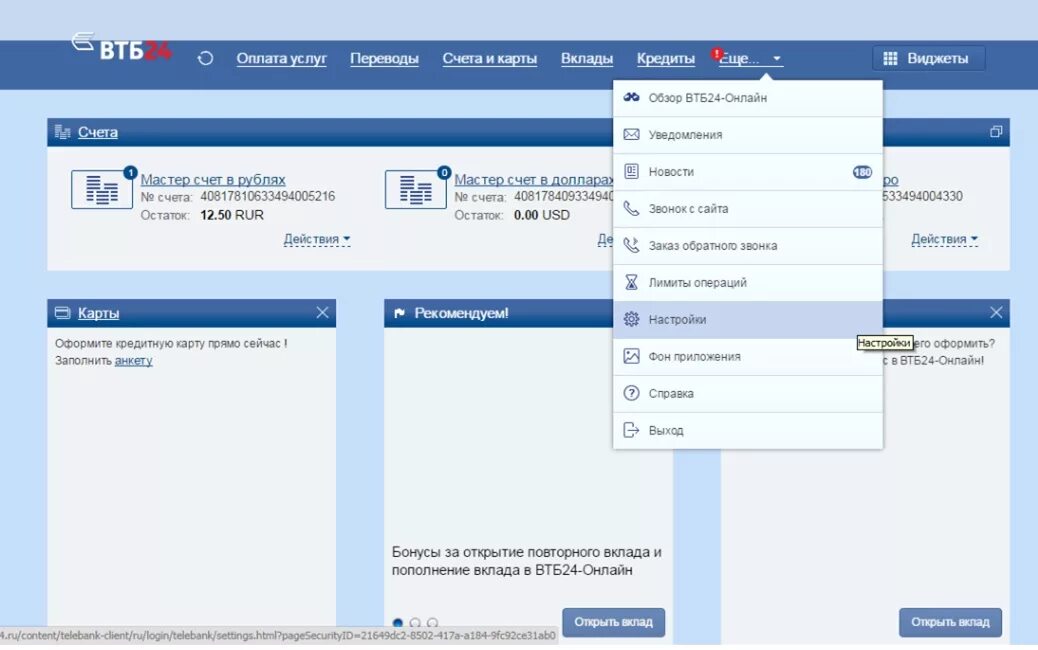Viewport: 1038px width, 650px height.
Task: Expand Действия dropdown for the rightmost account
Action: (945, 239)
